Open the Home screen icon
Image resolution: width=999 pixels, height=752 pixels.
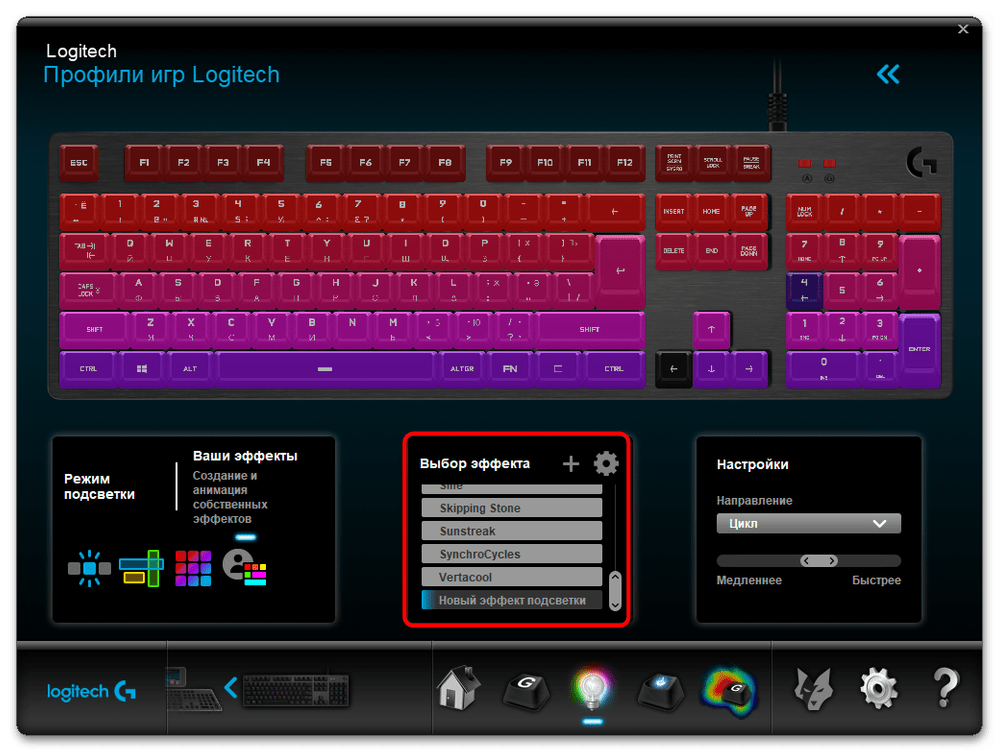(x=458, y=687)
